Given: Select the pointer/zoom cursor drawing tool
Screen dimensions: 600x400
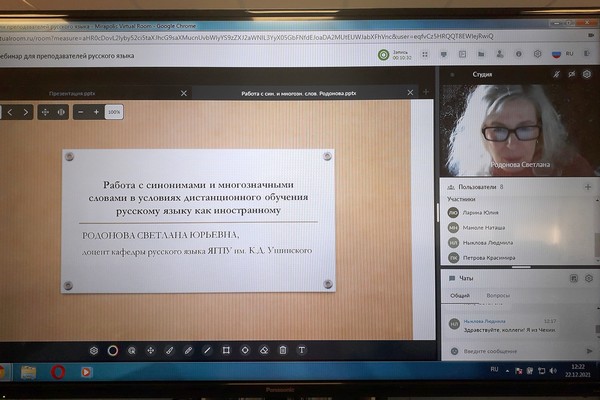Looking at the screenshot, I should pyautogui.click(x=132, y=351).
